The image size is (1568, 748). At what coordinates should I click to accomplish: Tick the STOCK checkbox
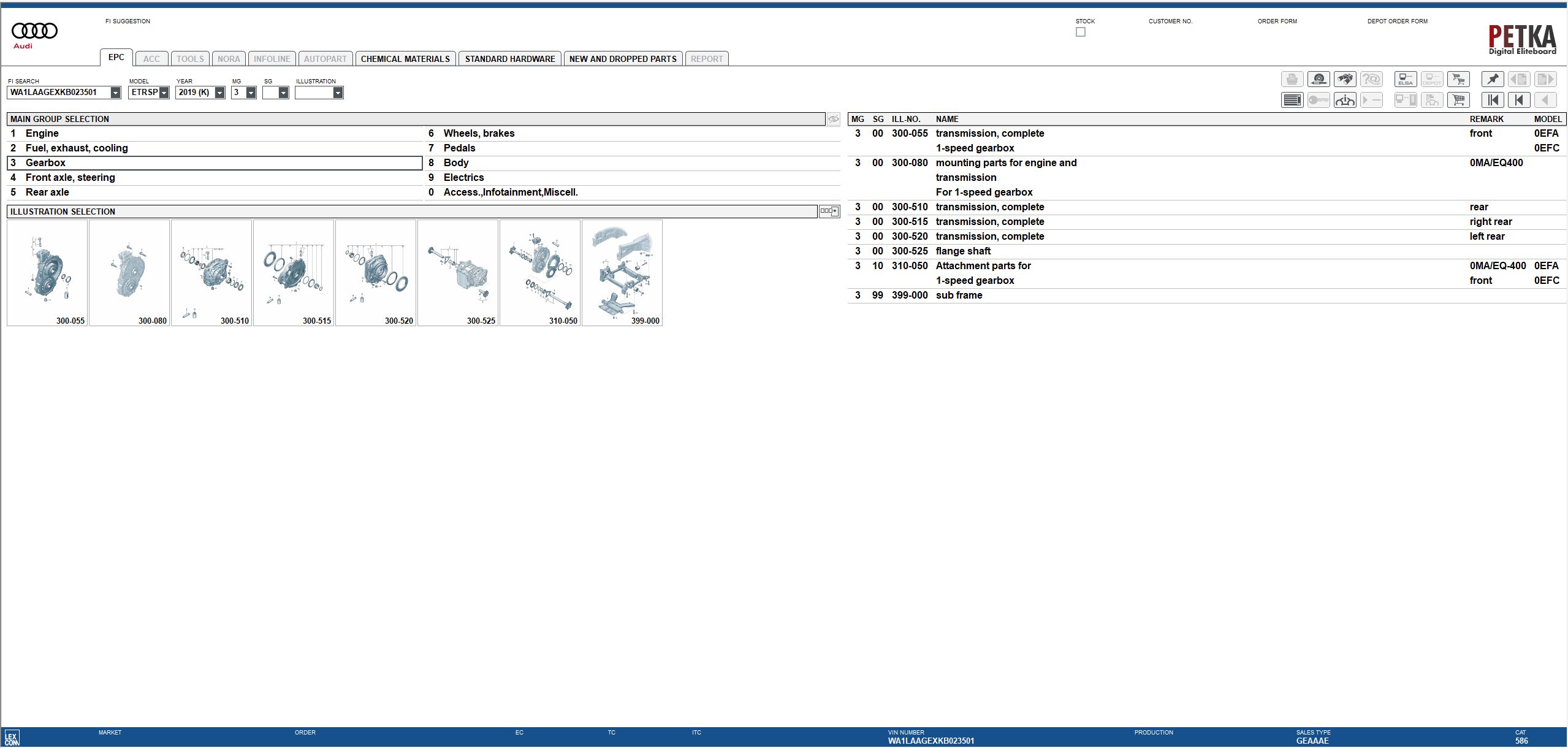click(1081, 32)
